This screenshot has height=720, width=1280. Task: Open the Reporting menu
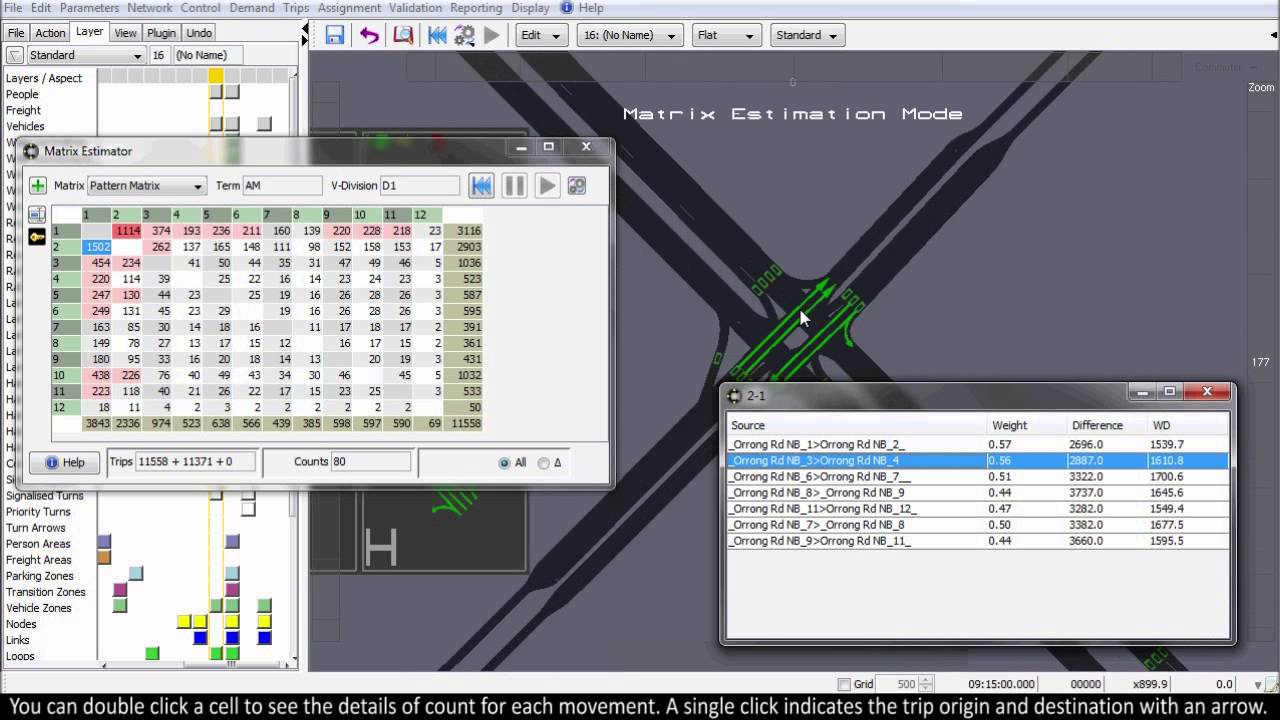click(476, 8)
